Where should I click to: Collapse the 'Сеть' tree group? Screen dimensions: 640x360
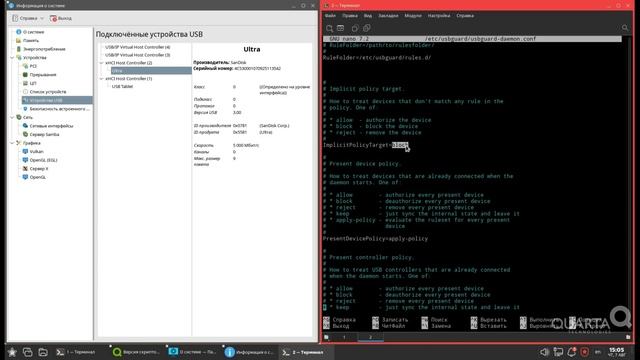12,117
